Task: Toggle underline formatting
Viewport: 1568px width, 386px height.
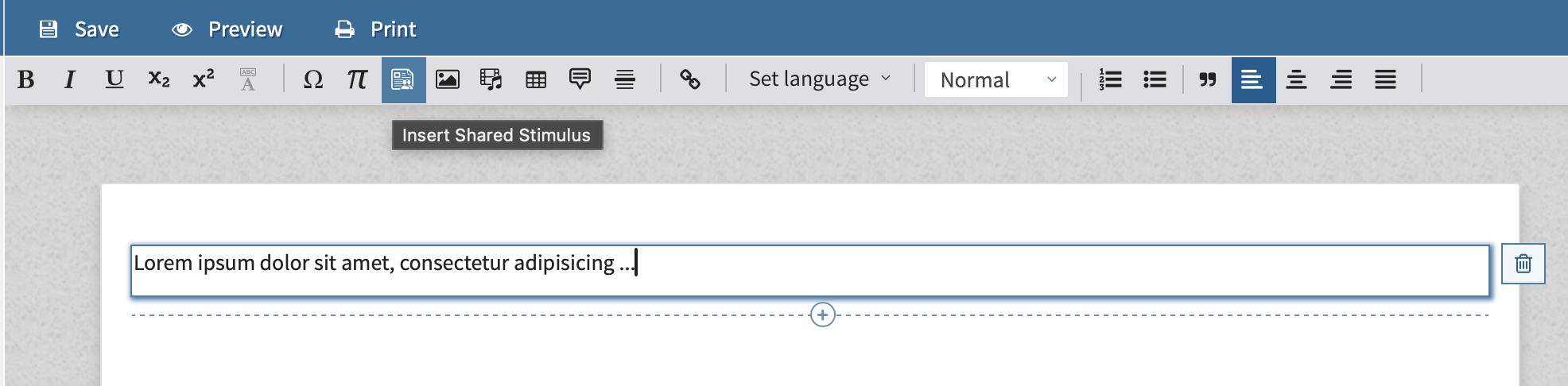Action: pos(114,79)
